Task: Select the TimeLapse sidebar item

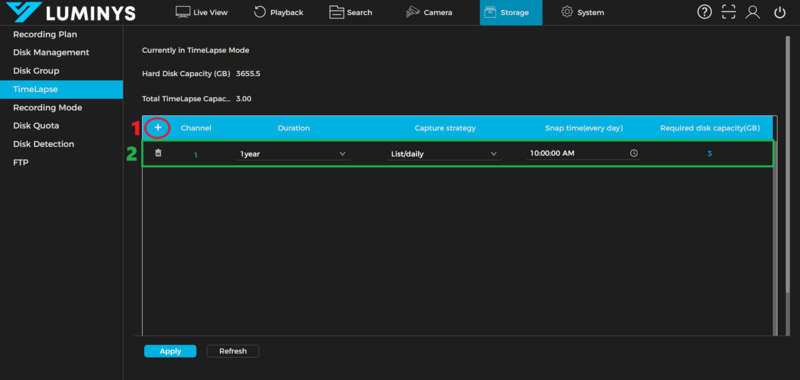Action: tap(61, 89)
